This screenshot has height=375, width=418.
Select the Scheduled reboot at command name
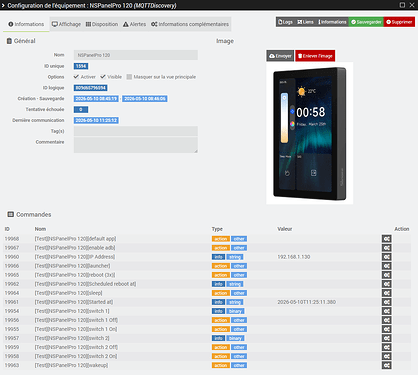pyautogui.click(x=85, y=284)
